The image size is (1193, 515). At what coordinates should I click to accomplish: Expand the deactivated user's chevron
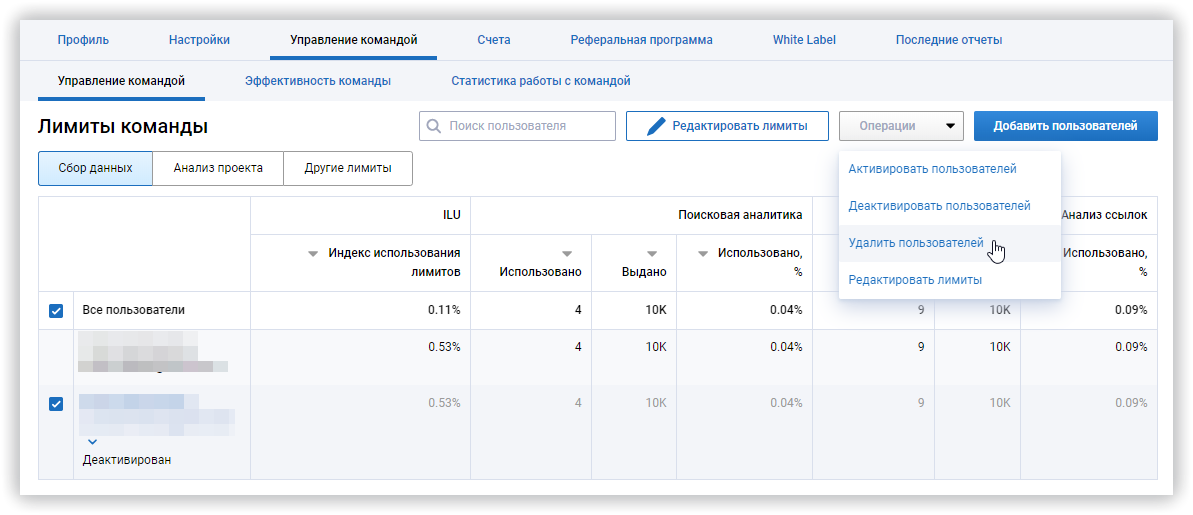tap(92, 441)
